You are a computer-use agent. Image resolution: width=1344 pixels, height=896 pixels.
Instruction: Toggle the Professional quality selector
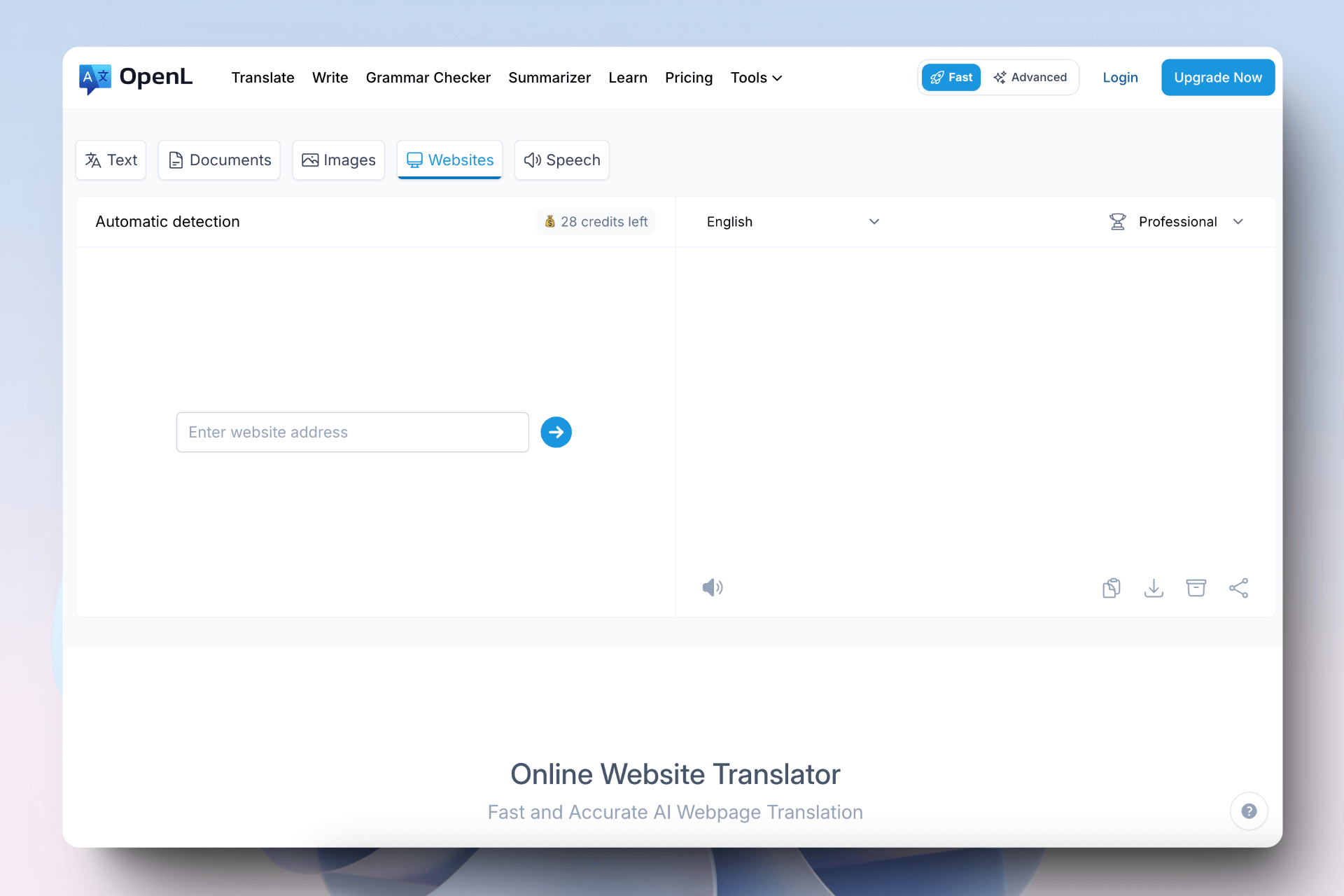coord(1177,221)
